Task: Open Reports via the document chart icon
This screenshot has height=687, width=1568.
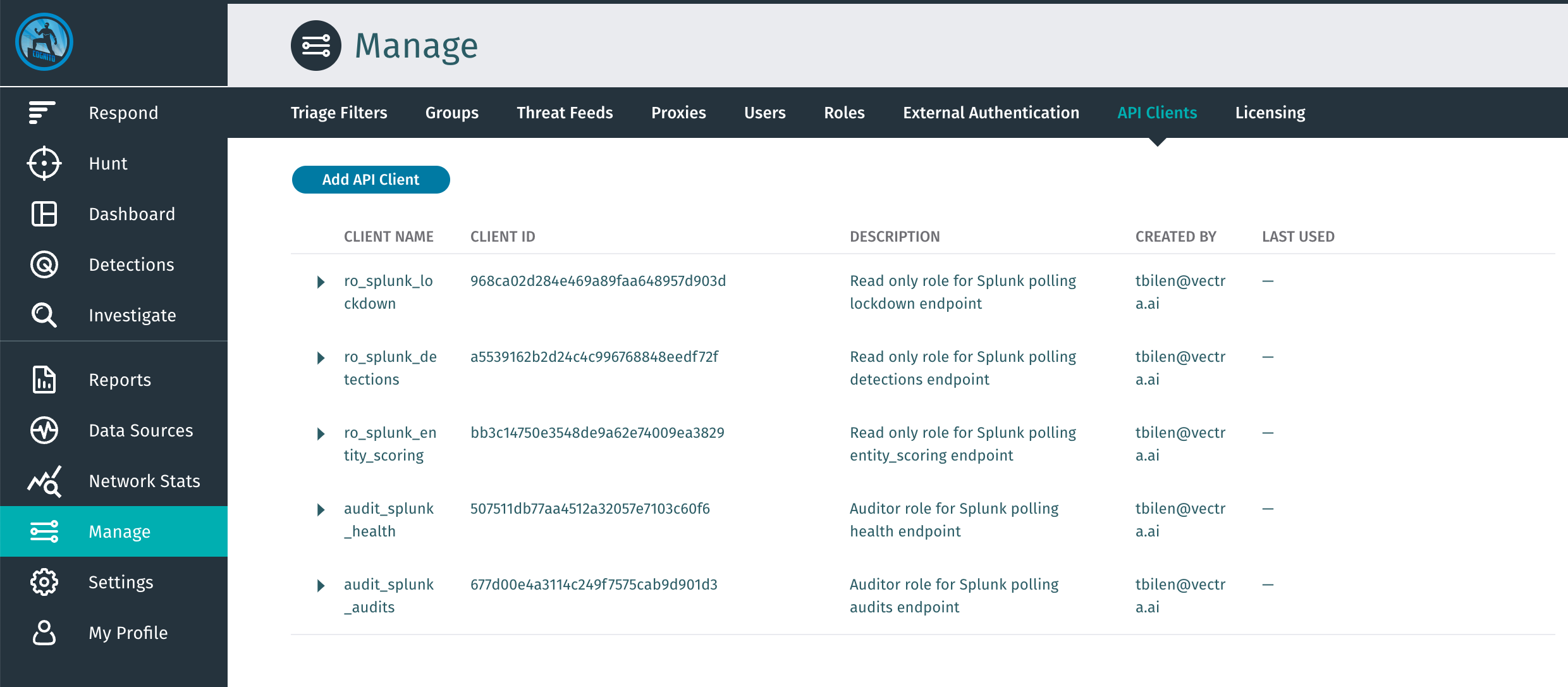Action: tap(44, 380)
